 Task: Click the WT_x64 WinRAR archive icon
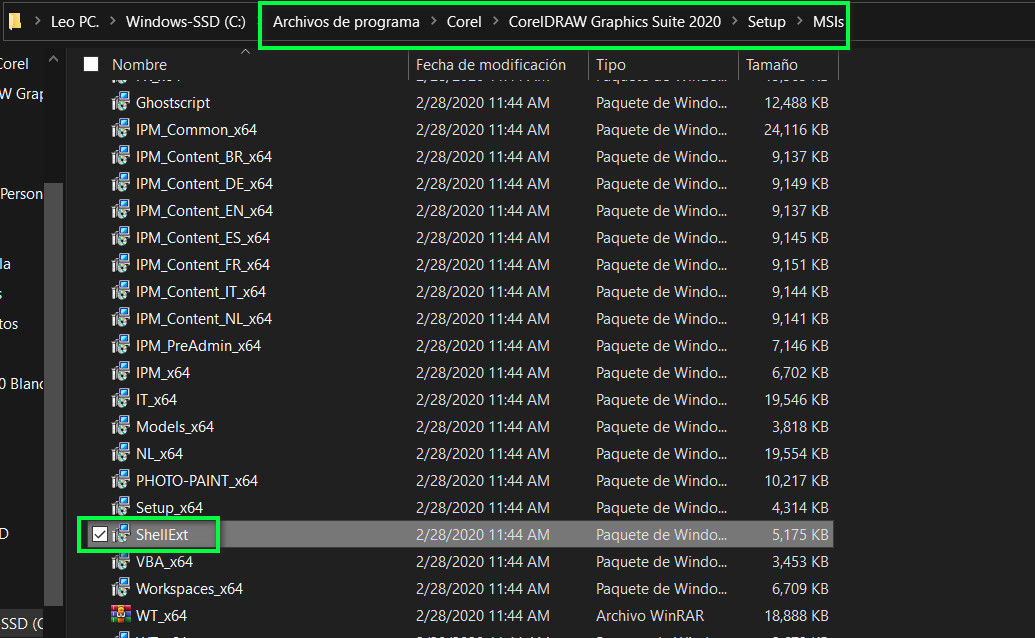120,616
